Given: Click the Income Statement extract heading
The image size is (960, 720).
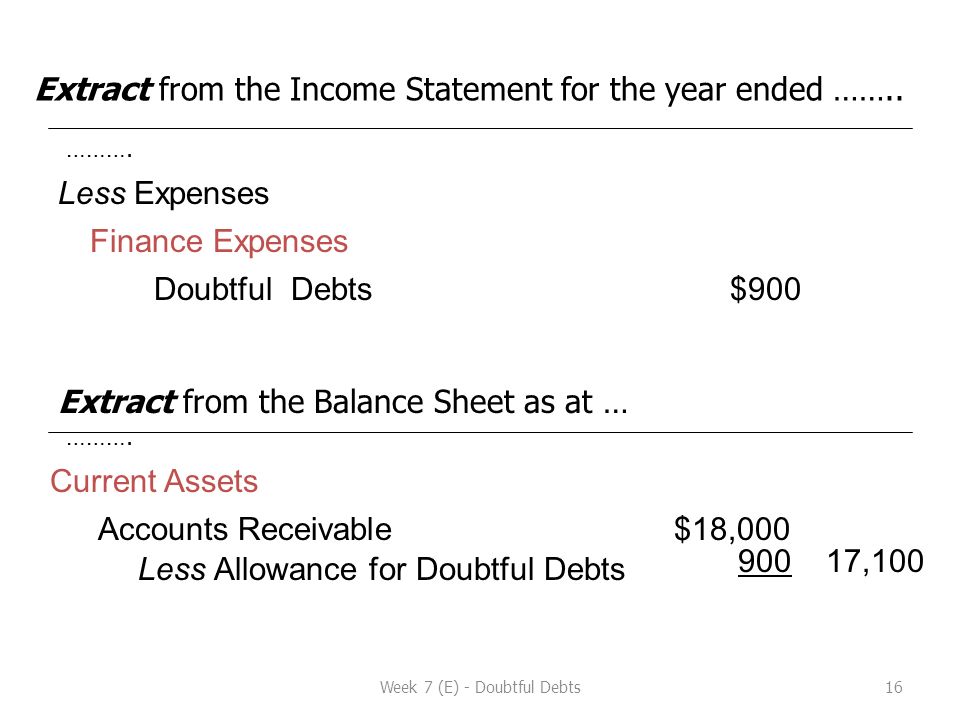Looking at the screenshot, I should [470, 91].
